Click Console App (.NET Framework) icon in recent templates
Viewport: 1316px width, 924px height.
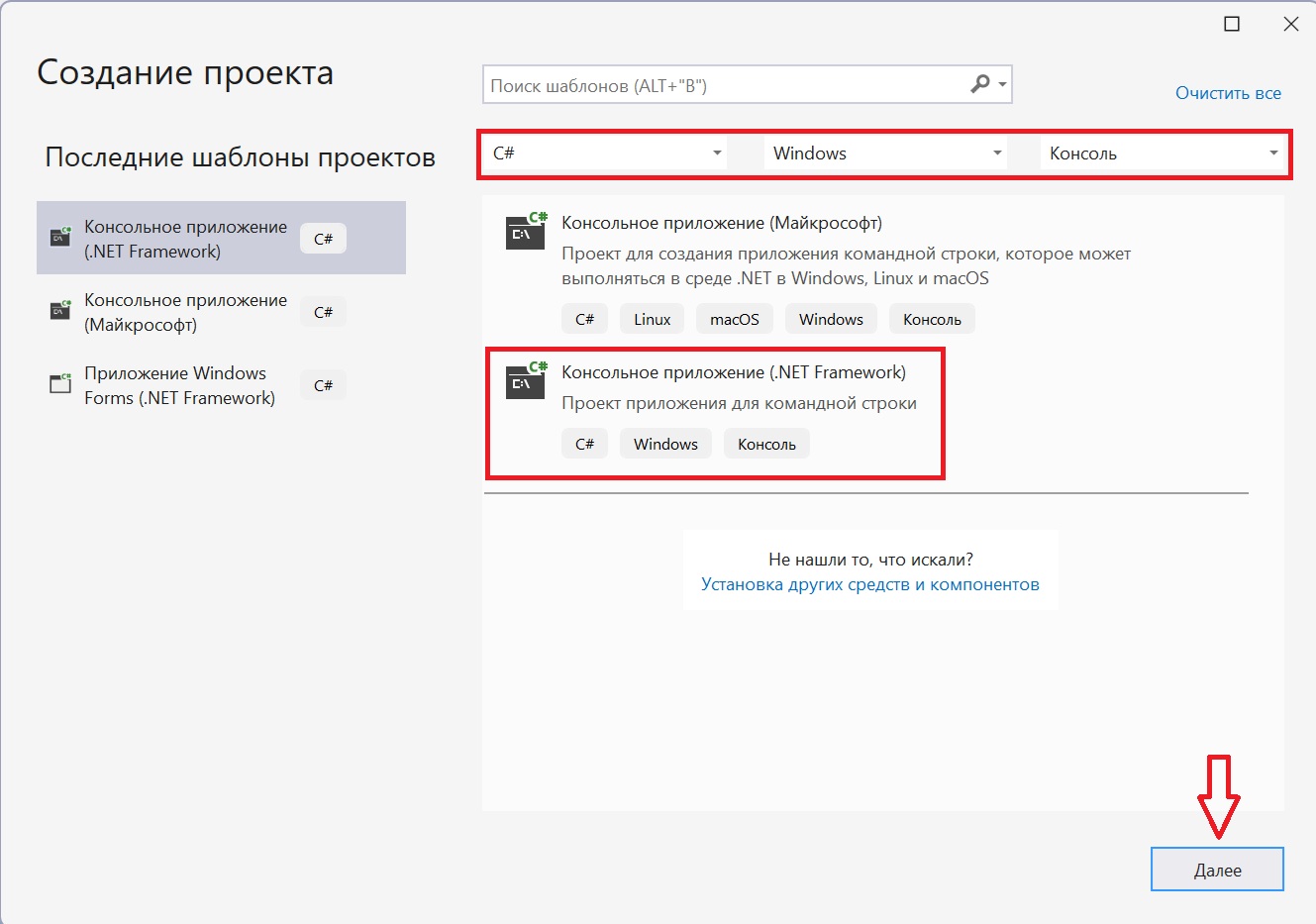coord(60,238)
